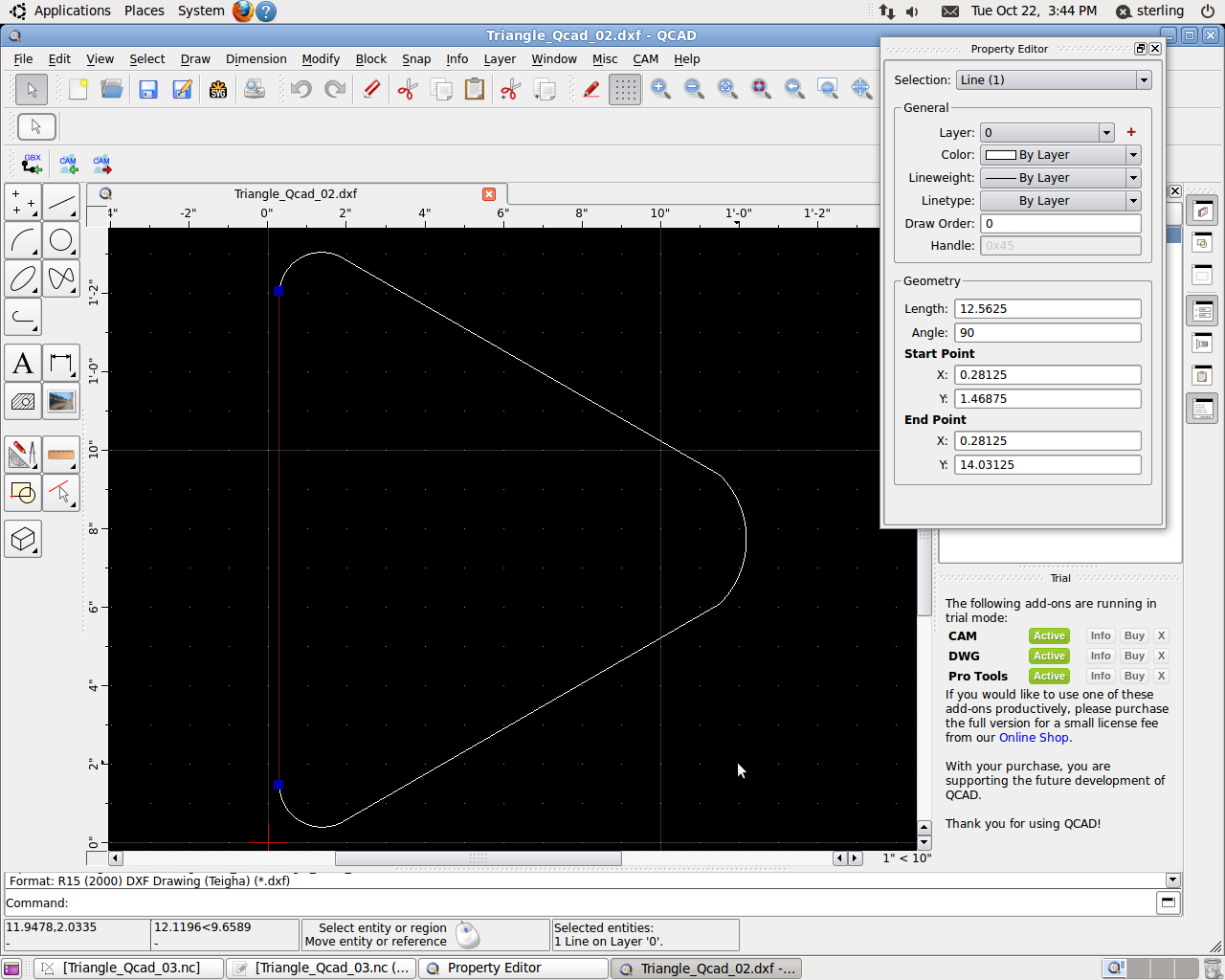Open the Layer dropdown in Property Editor
The width and height of the screenshot is (1225, 980).
point(1047,132)
